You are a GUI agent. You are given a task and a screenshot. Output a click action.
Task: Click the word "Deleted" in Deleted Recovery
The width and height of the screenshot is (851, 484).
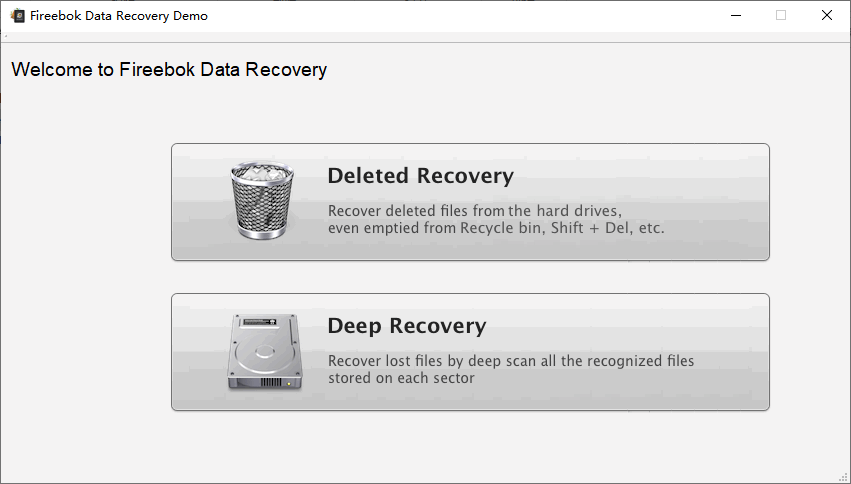[368, 177]
